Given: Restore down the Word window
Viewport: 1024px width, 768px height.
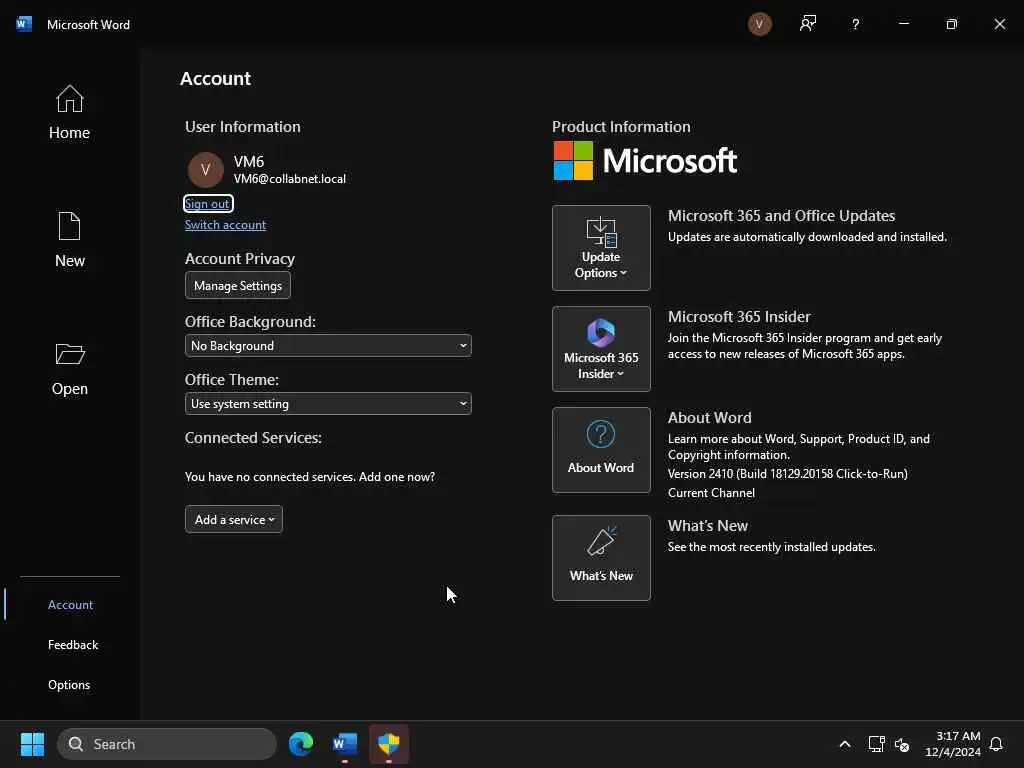Looking at the screenshot, I should (x=952, y=24).
